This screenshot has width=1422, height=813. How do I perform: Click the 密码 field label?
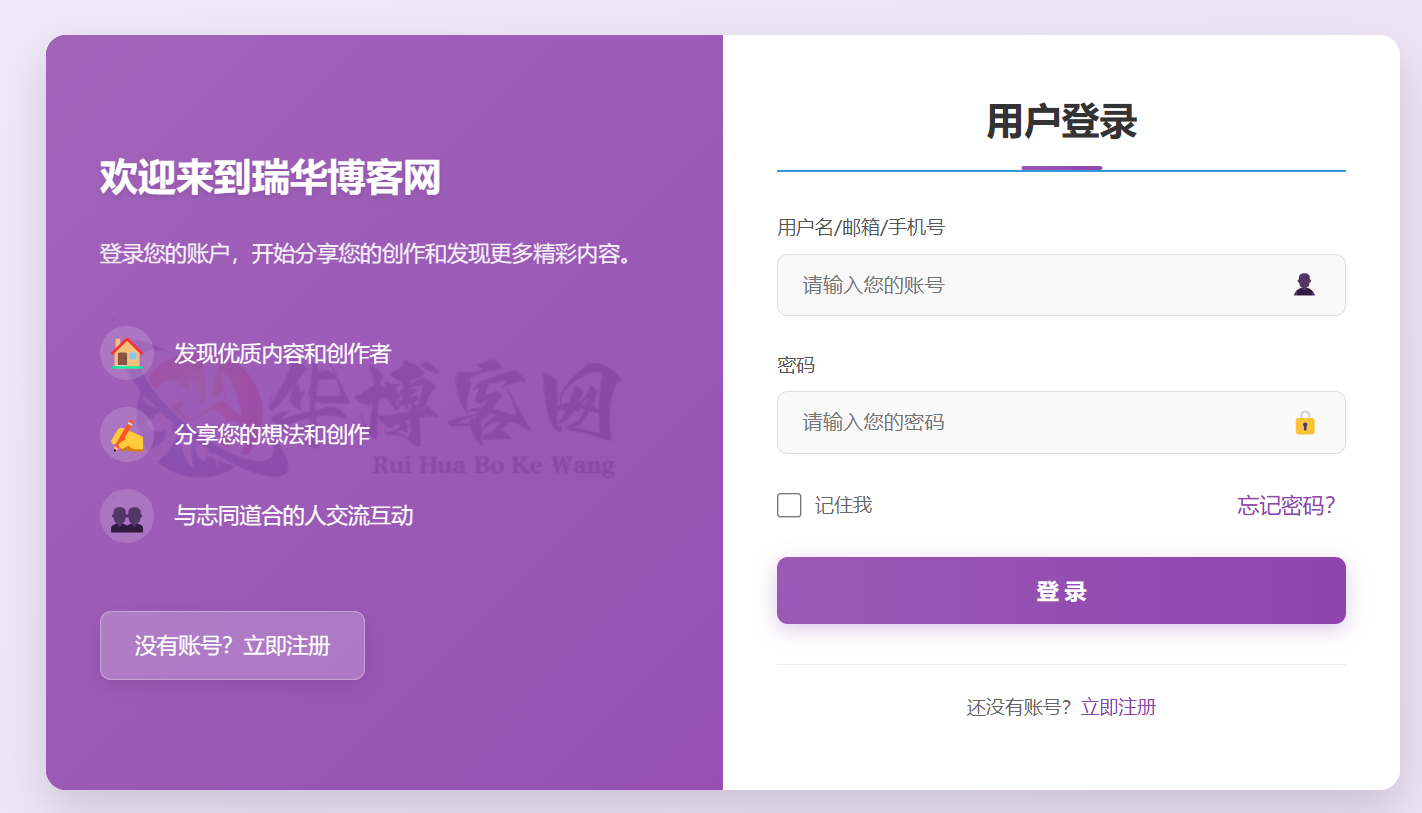[x=796, y=366]
